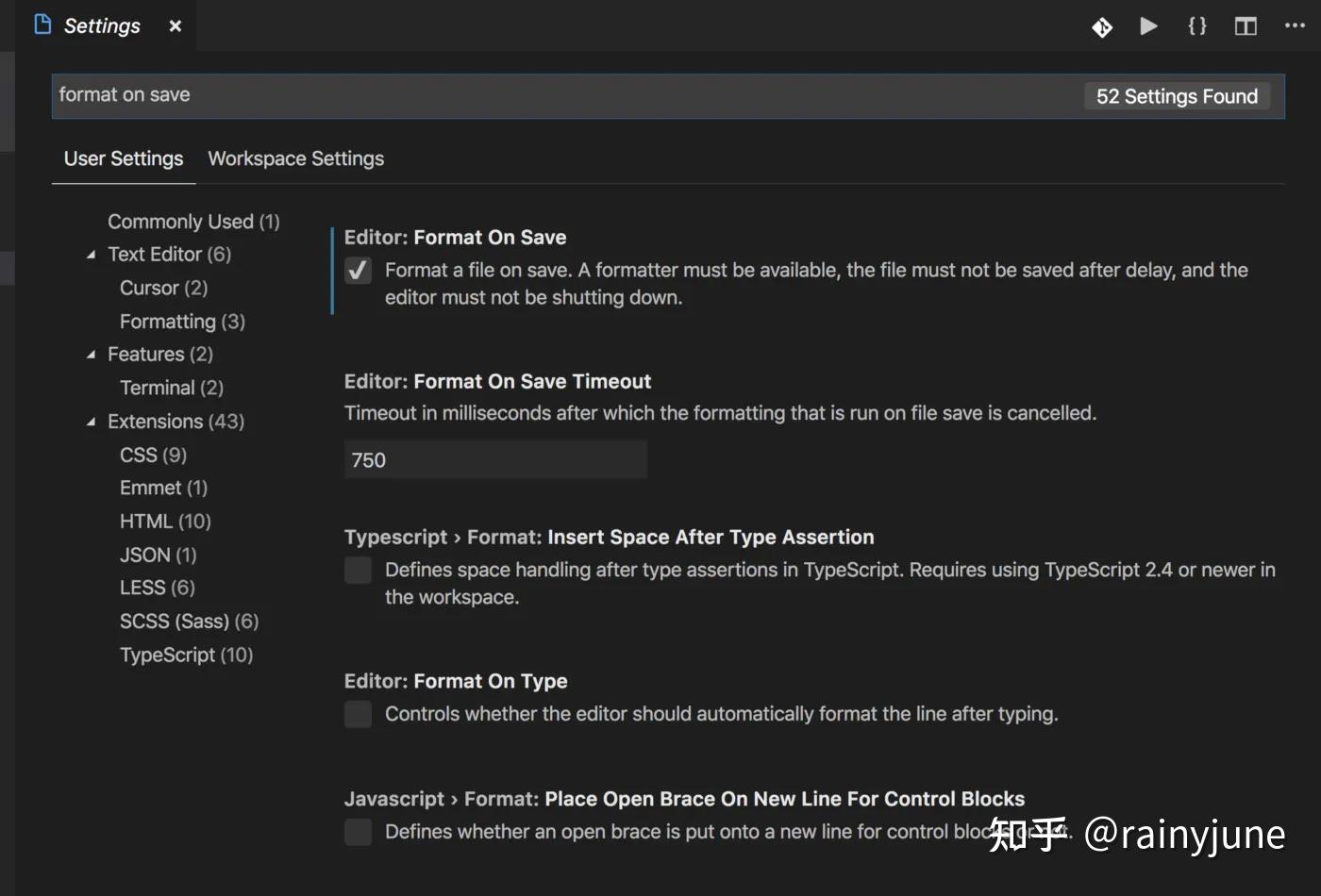Screen dimensions: 1321x896
Task: Switch to the Workspace Settings tab
Action: tap(295, 158)
